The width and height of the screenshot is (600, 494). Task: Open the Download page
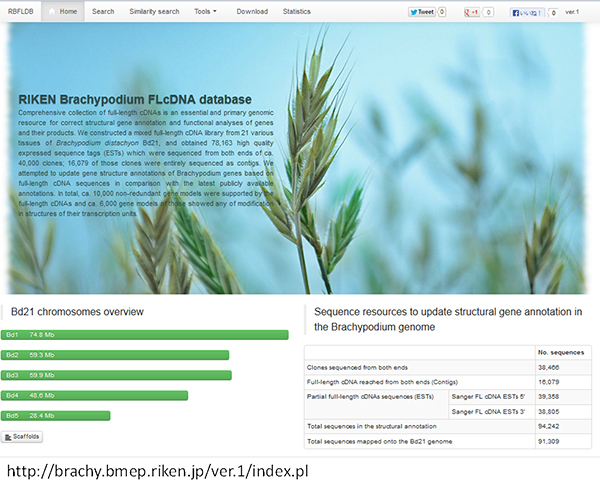[252, 11]
